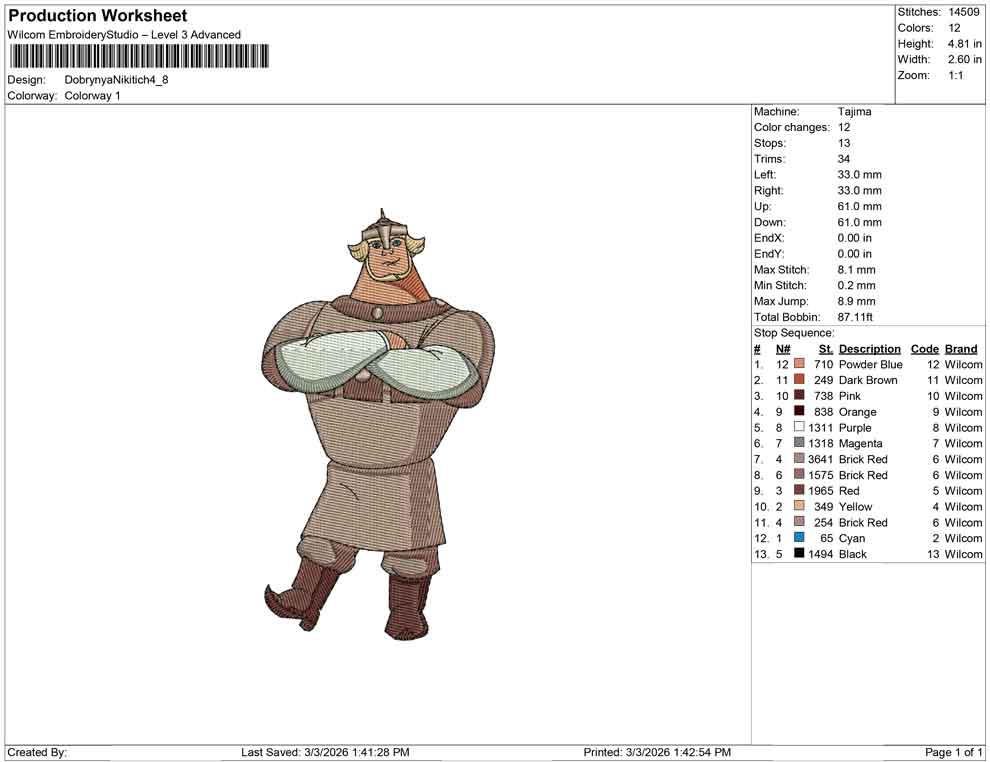The image size is (990, 762).
Task: Click the 'EndY:' label
Action: 769,254
